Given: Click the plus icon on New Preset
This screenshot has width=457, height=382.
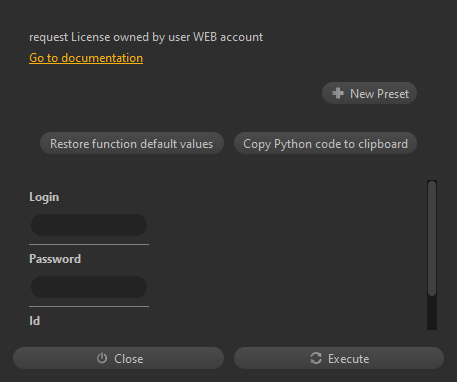Looking at the screenshot, I should click(338, 93).
